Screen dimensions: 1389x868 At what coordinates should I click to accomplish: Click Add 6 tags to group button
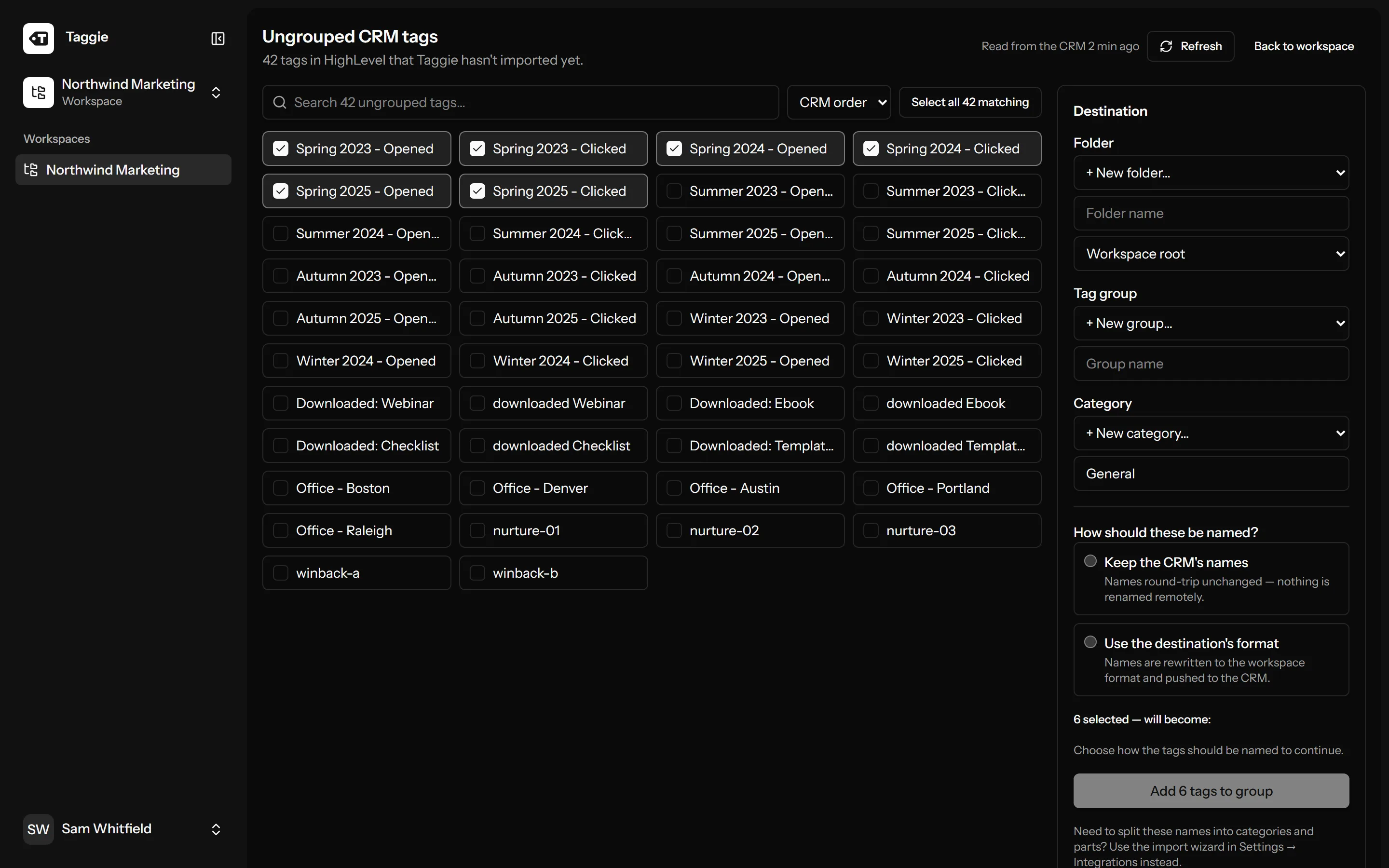click(x=1211, y=791)
